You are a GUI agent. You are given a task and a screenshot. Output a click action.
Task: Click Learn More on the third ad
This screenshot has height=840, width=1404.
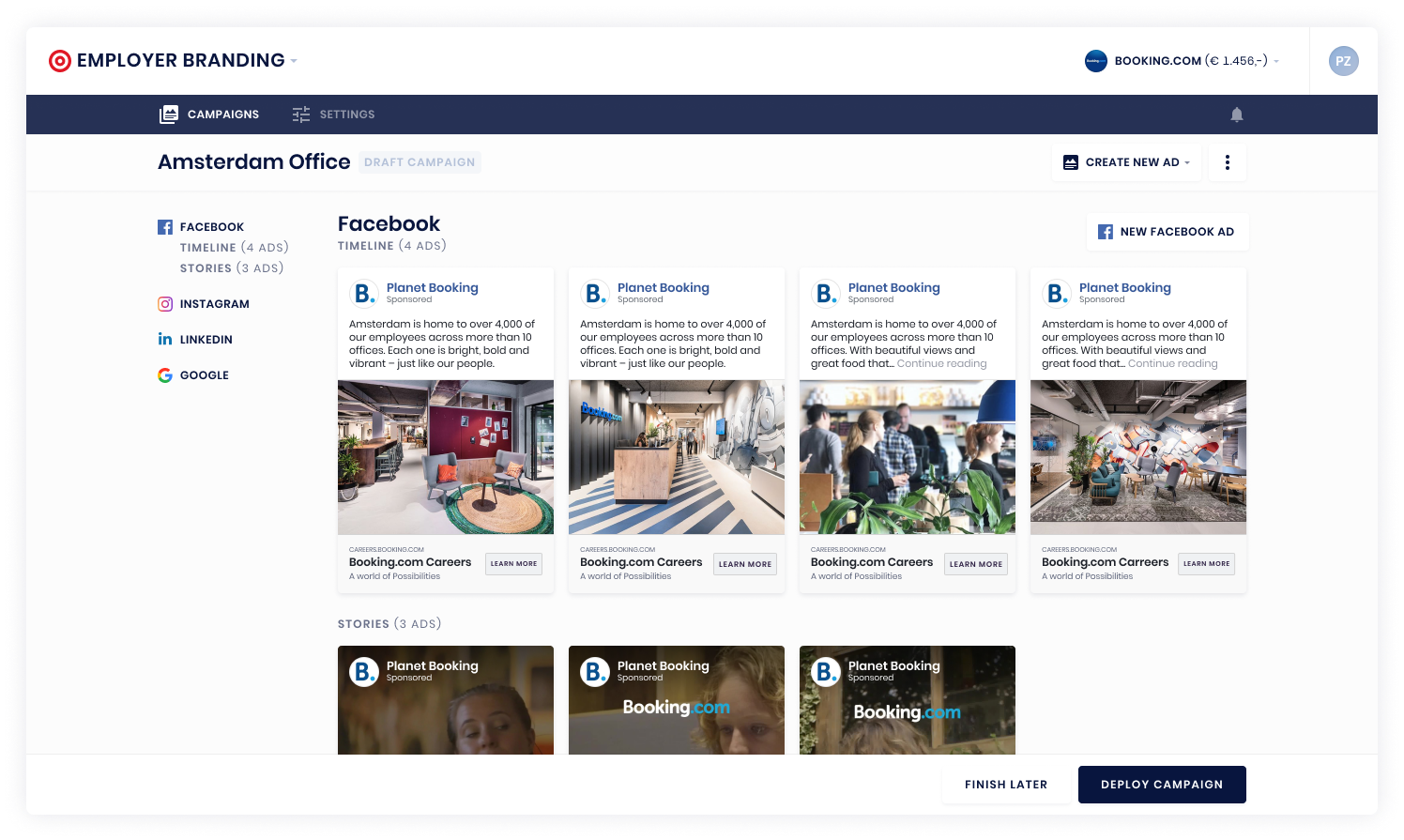(976, 564)
